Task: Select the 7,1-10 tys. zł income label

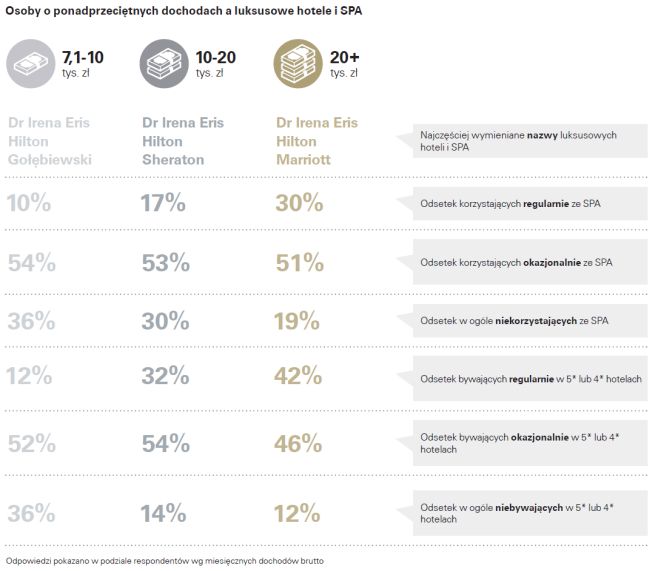Action: click(x=82, y=63)
